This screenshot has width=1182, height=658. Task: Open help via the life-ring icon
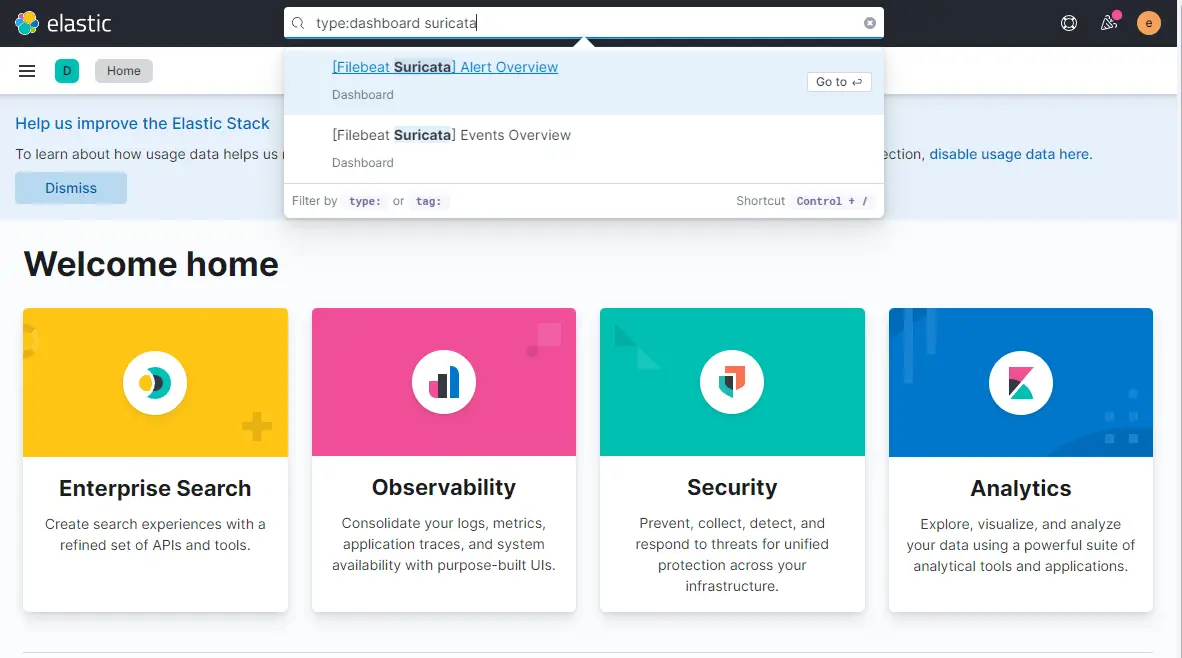click(1069, 22)
